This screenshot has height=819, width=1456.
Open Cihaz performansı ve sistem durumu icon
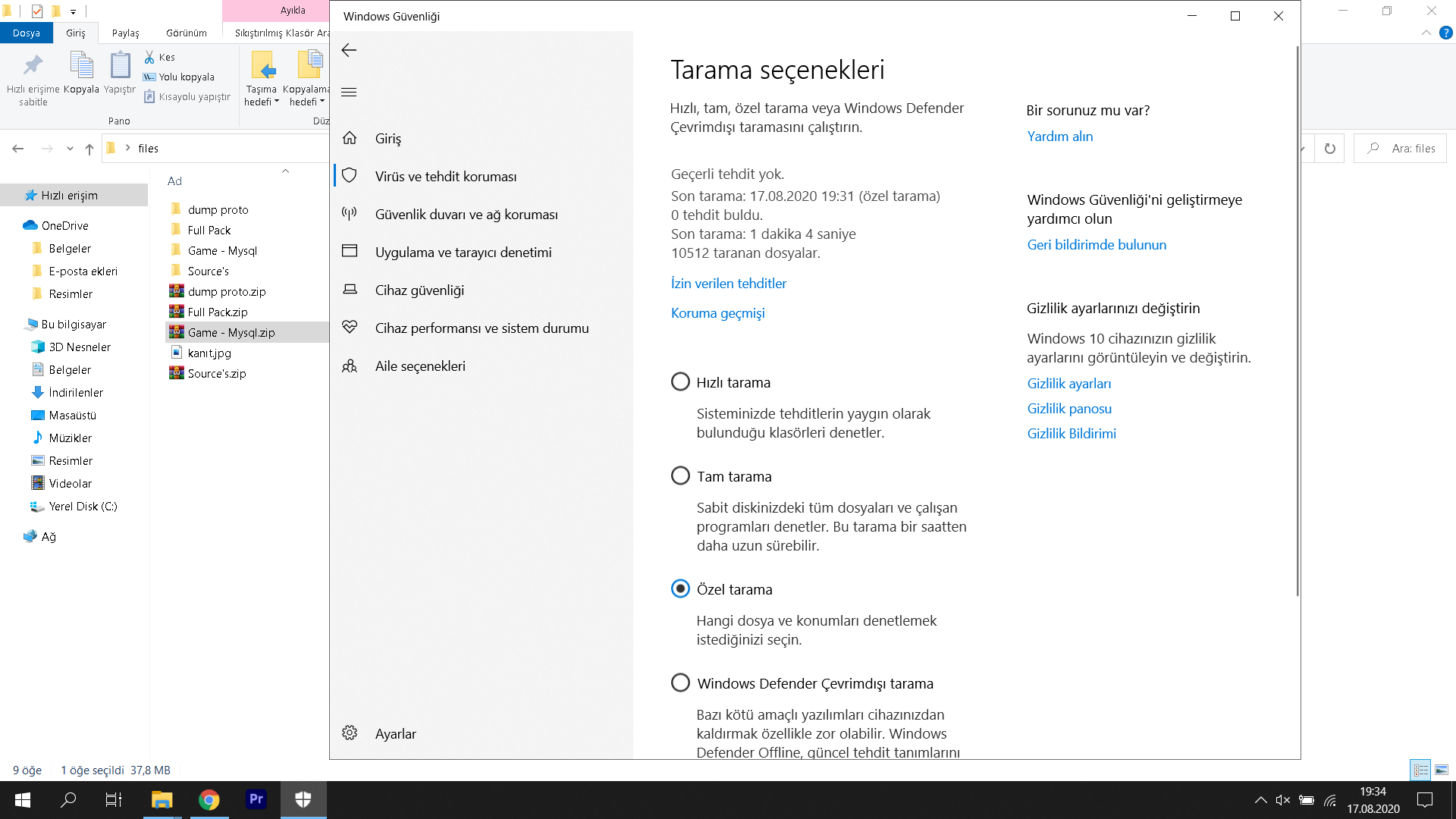click(350, 328)
